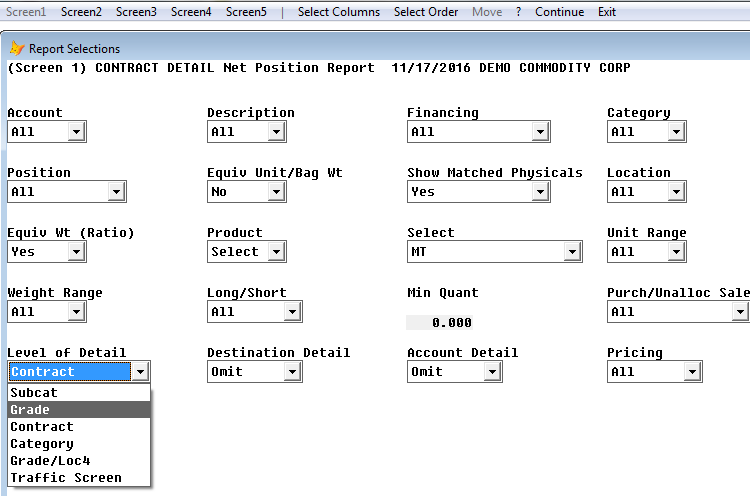750x496 pixels.
Task: Choose Subcat from Level of Detail list
Action: 79,393
